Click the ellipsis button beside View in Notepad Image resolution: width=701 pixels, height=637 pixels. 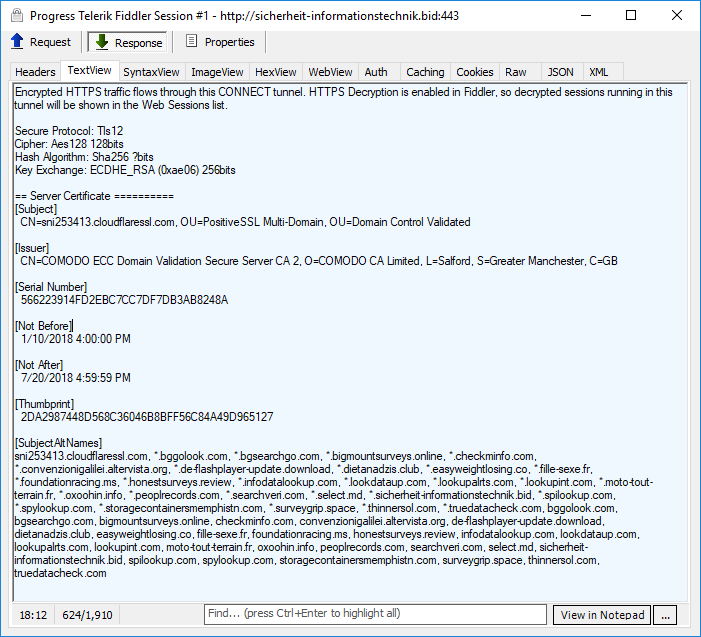[x=665, y=615]
